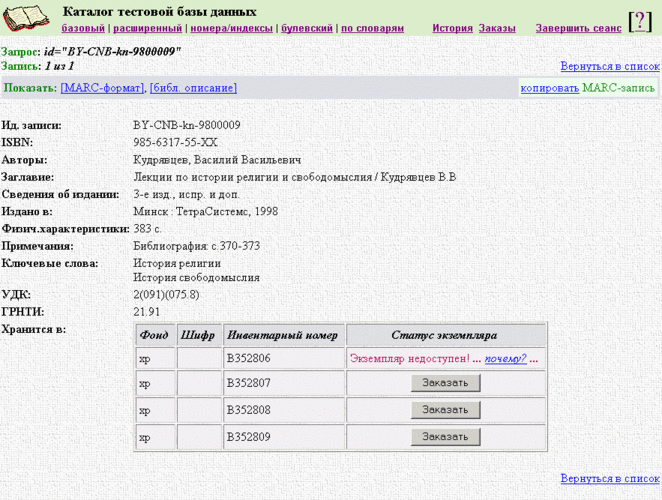Click top Вернуться в список link

(x=610, y=66)
